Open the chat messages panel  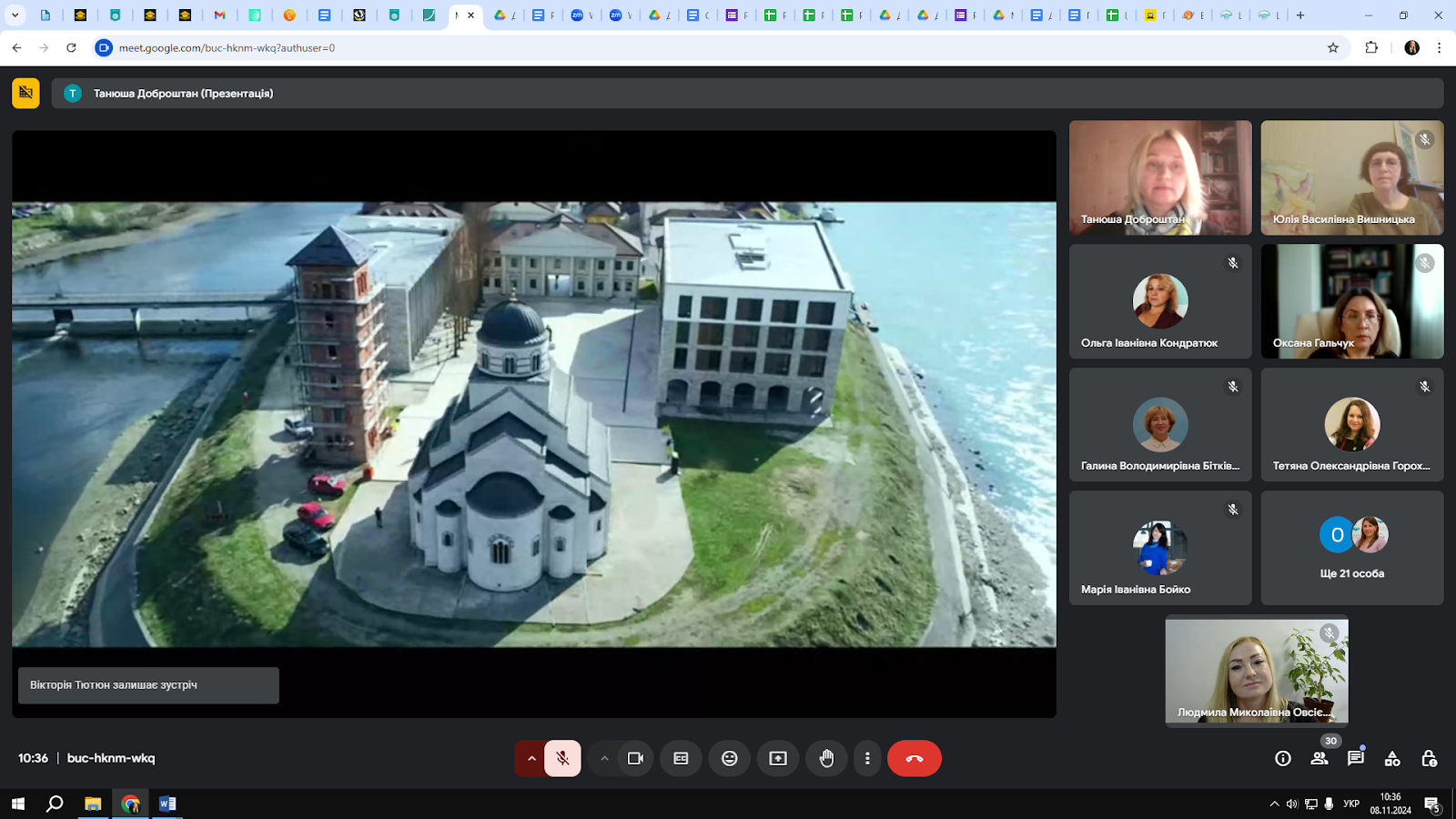(1356, 758)
